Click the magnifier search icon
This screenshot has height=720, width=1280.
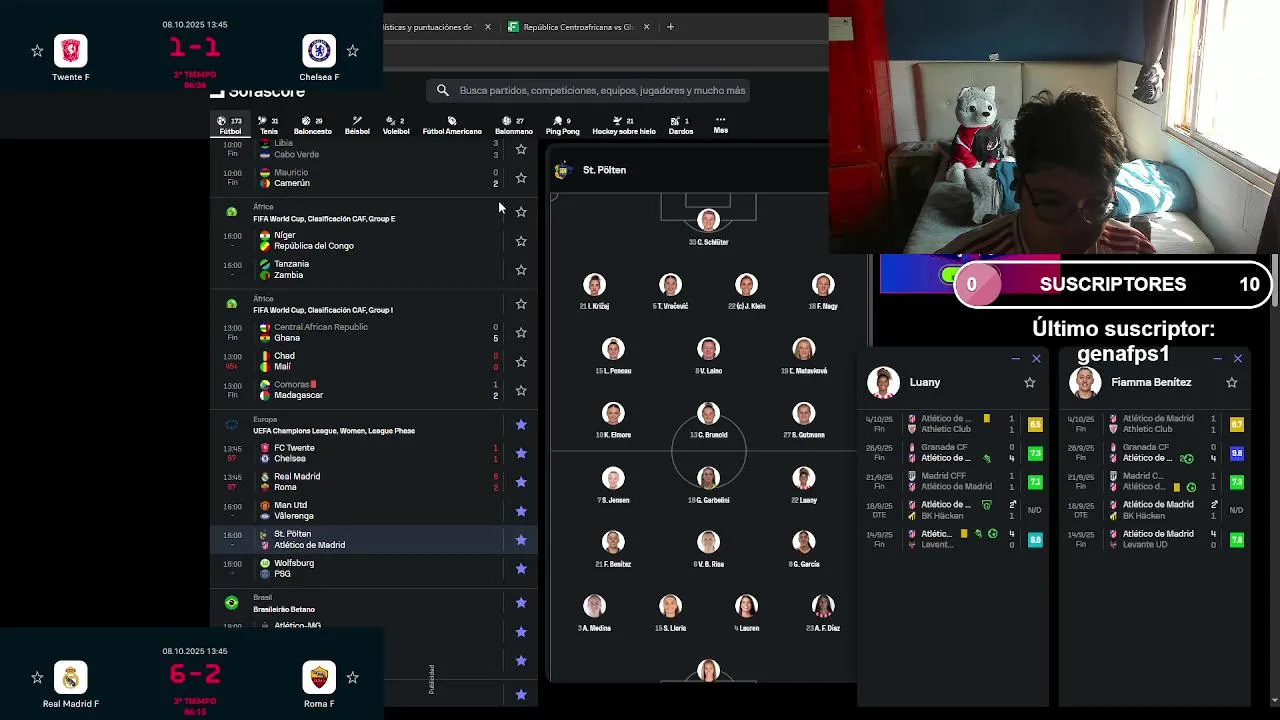click(x=443, y=90)
